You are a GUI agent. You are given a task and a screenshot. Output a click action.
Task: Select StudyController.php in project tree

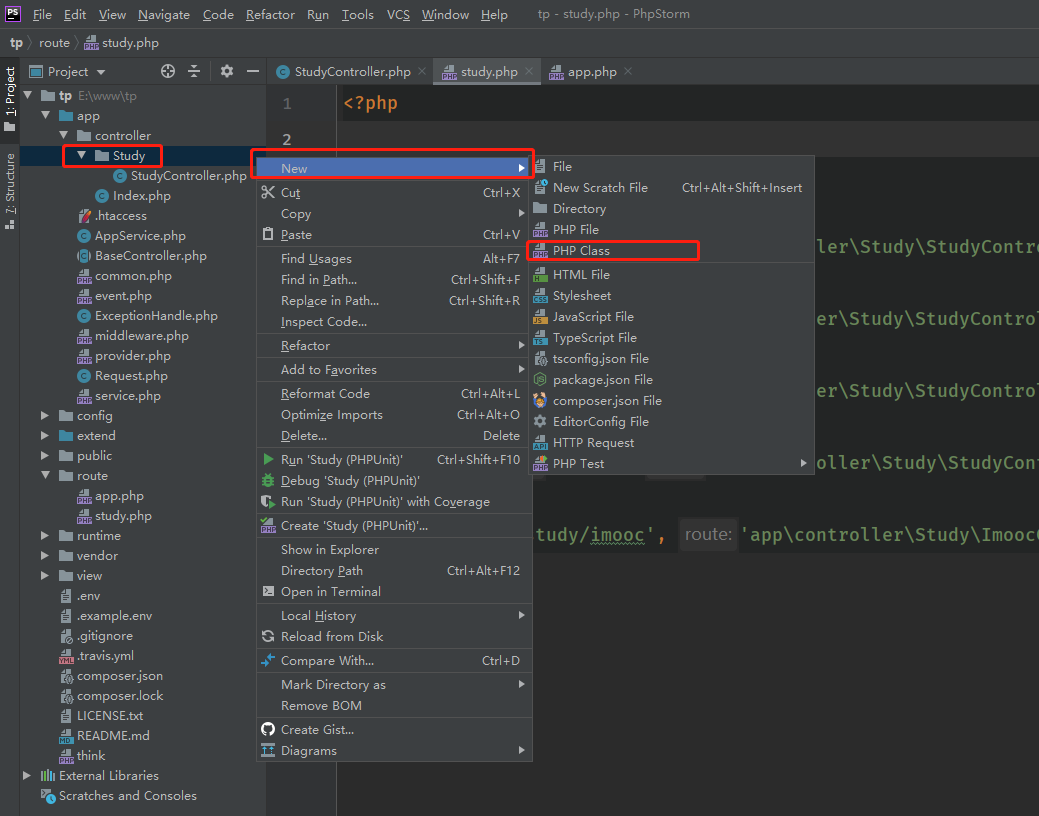pyautogui.click(x=188, y=176)
